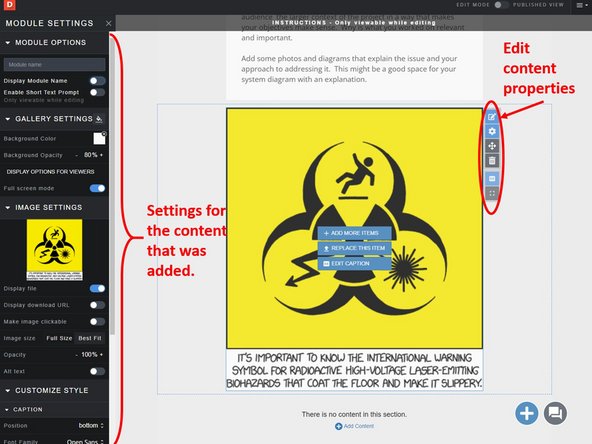This screenshot has width=592, height=444.
Task: Click the plus icon next to Add Content
Action: (338, 426)
